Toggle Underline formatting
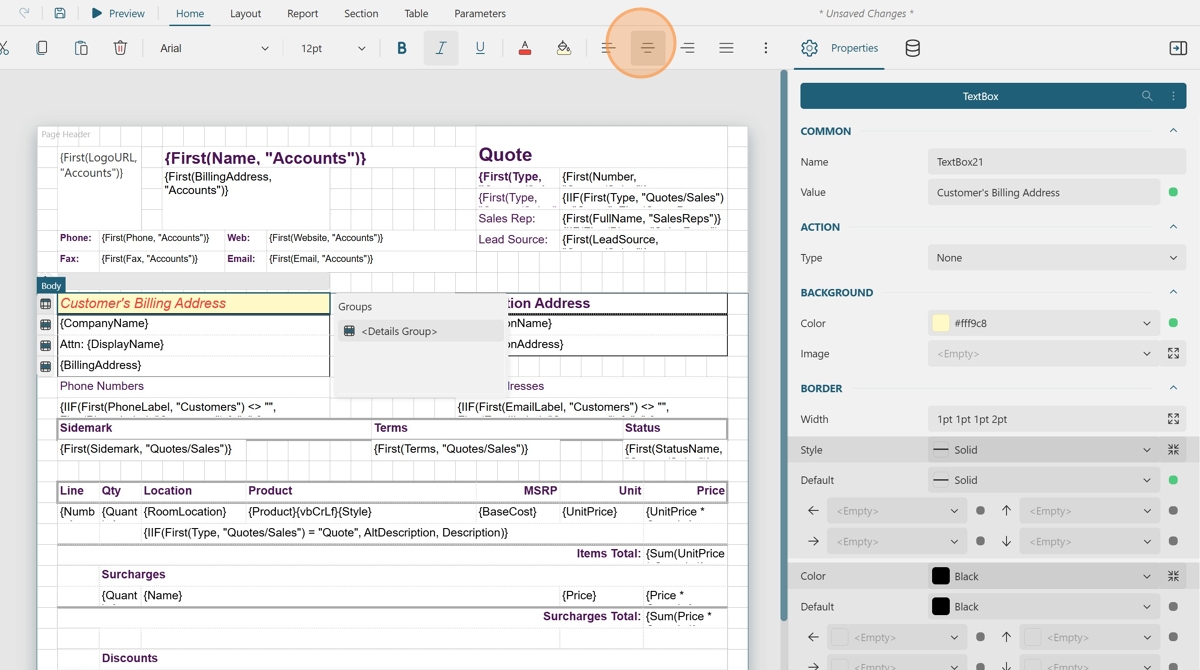The height and width of the screenshot is (670, 1200). (x=480, y=48)
